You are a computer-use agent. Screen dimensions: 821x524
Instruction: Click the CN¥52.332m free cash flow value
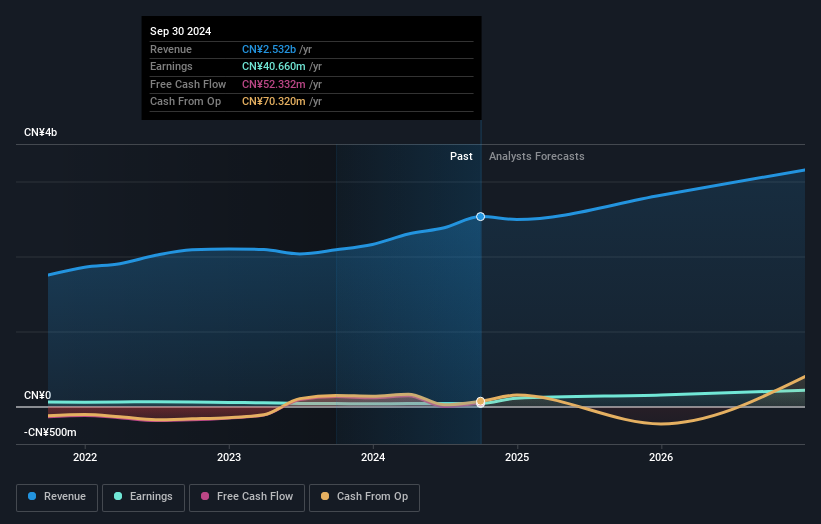[274, 84]
